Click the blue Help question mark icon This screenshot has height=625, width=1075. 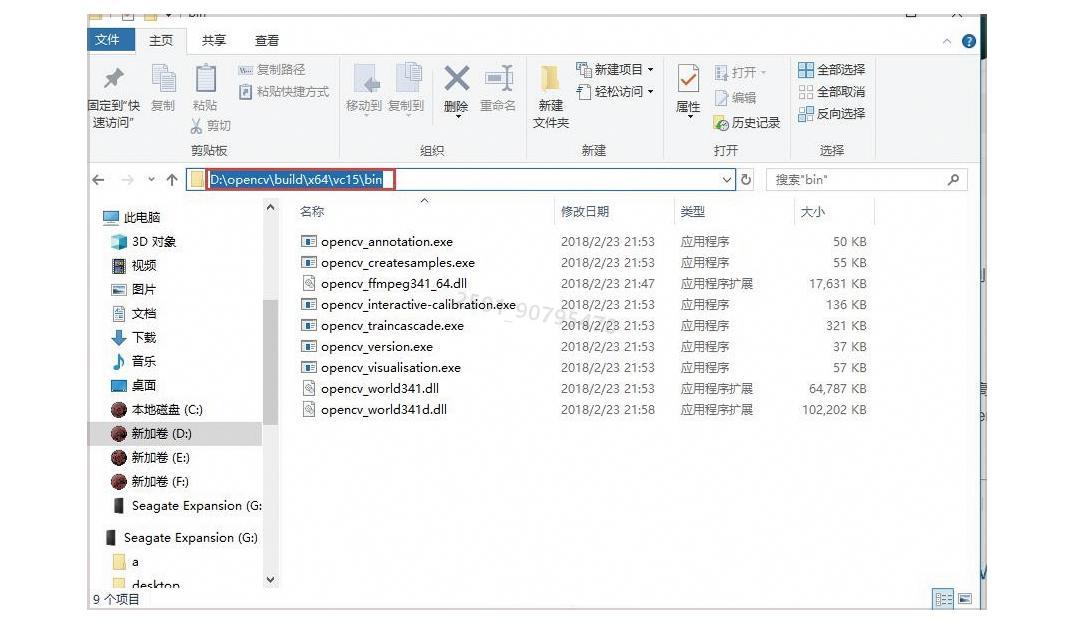tap(969, 41)
